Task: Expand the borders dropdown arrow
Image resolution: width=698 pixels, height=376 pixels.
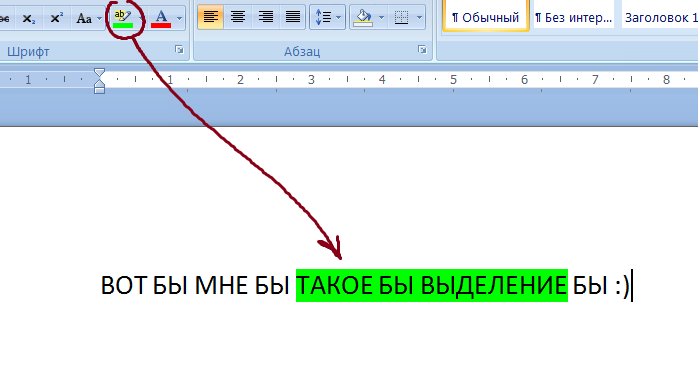Action: [419, 17]
